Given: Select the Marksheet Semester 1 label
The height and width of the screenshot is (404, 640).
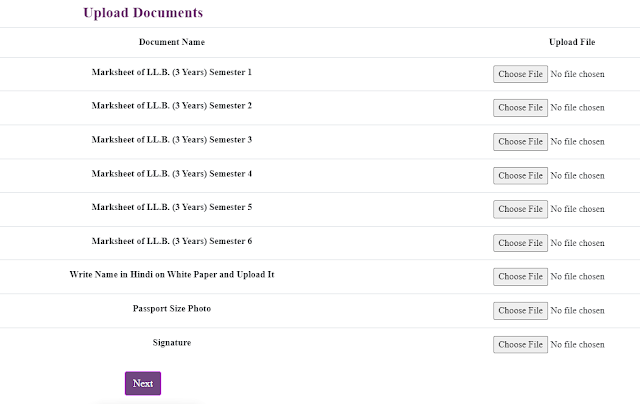Looking at the screenshot, I should pos(171,72).
